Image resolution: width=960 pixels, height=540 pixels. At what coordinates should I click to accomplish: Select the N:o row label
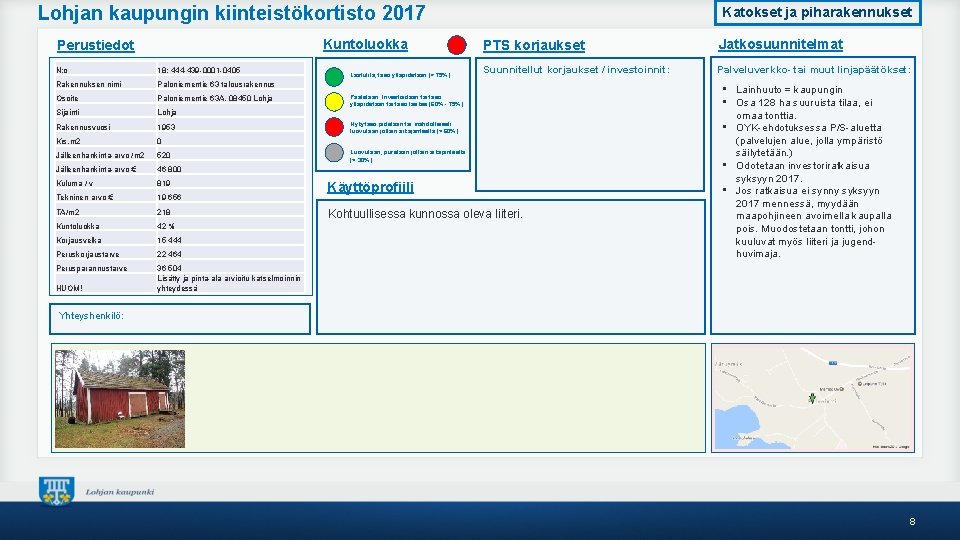[x=62, y=70]
